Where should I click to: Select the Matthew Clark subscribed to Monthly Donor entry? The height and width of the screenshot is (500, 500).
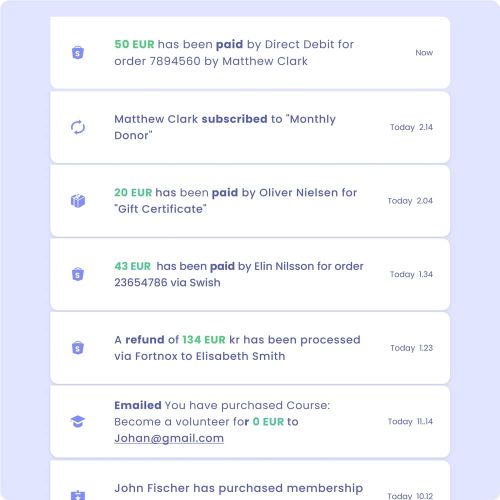tap(250, 127)
